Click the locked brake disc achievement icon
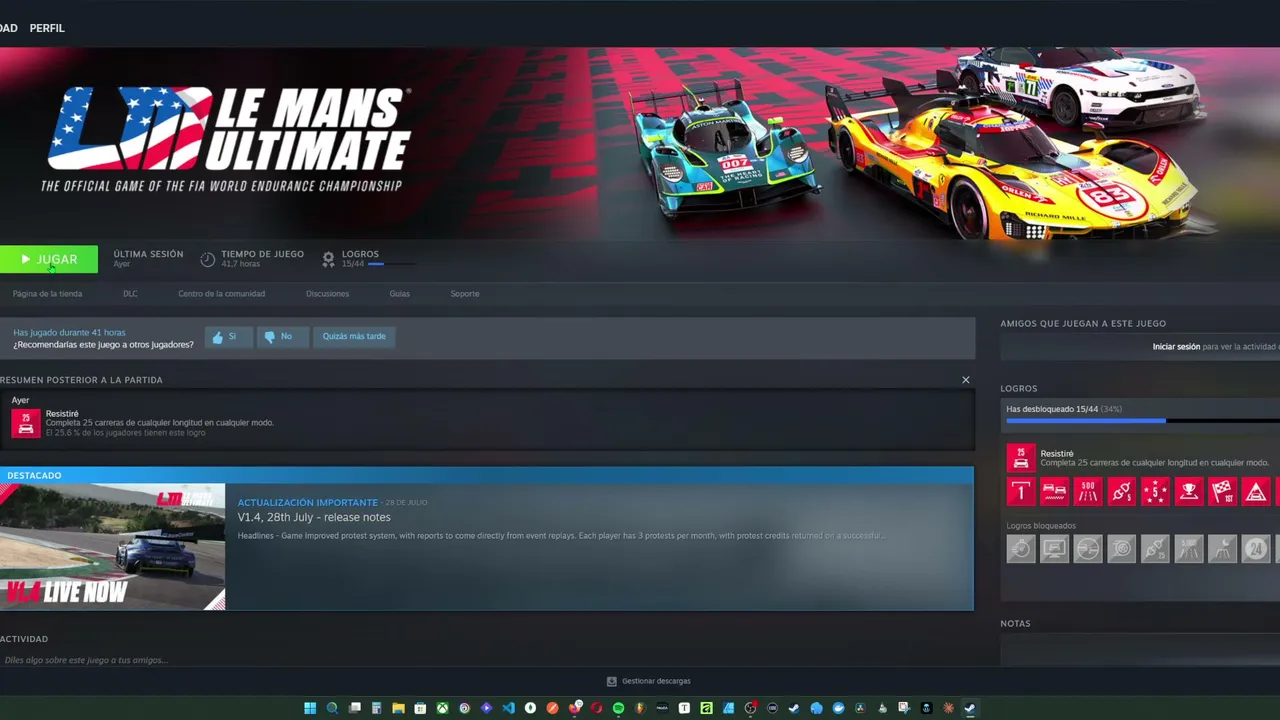 coord(1122,549)
